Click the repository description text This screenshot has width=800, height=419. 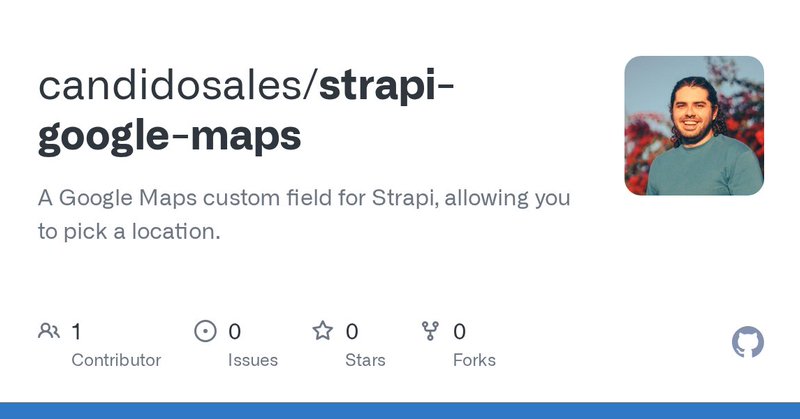pyautogui.click(x=304, y=214)
